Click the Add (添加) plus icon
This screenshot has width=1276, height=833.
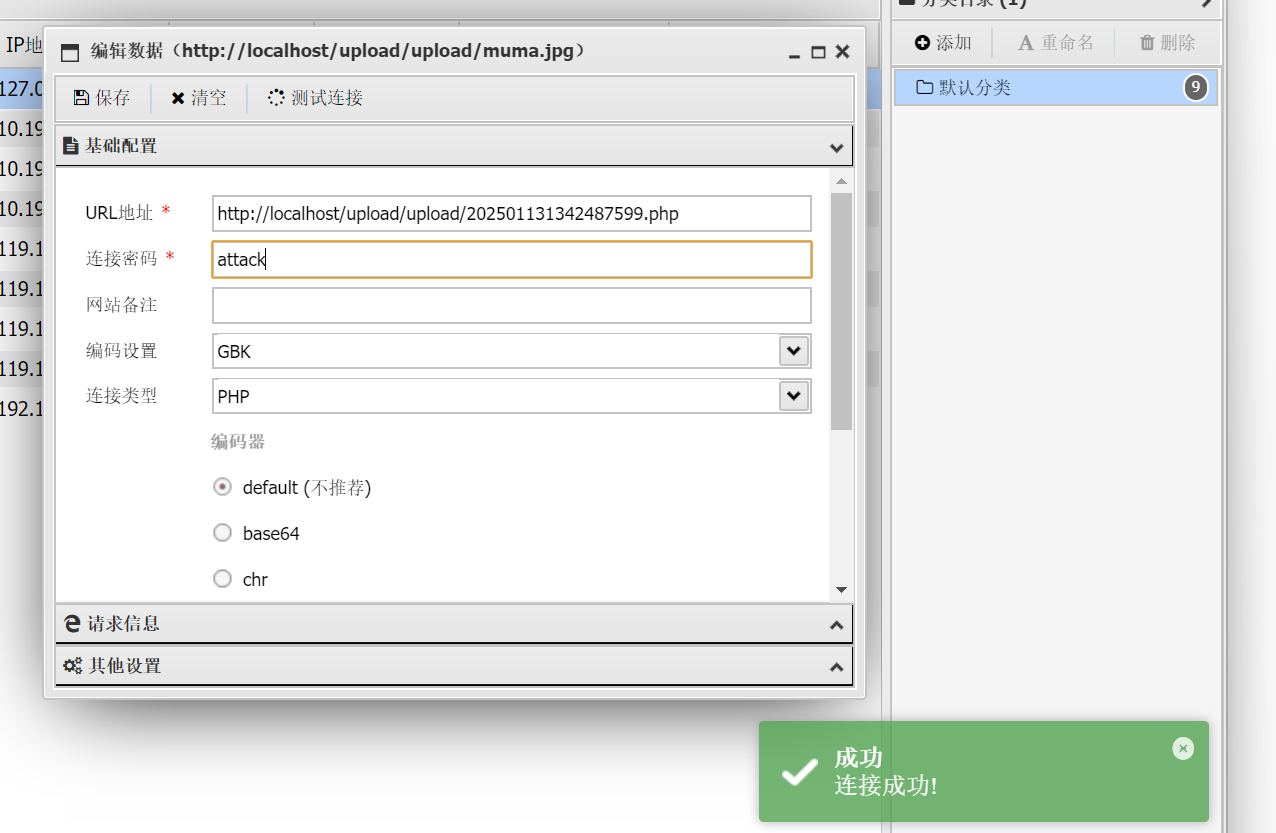(923, 43)
